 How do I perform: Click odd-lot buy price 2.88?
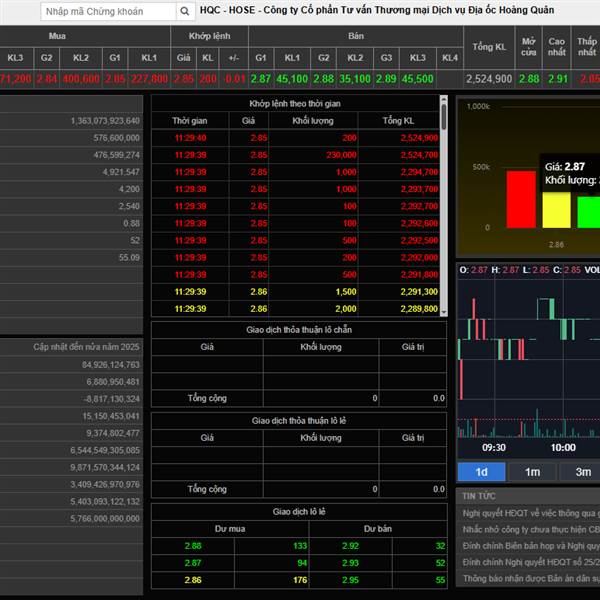click(193, 546)
